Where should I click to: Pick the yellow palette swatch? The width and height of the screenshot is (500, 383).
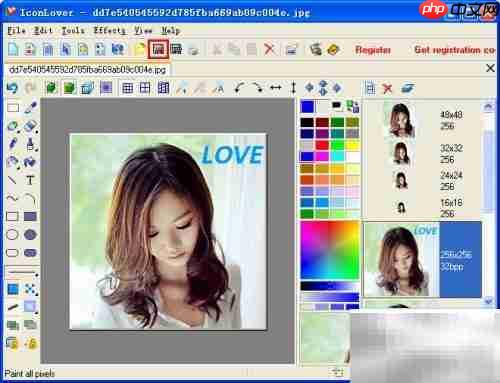(x=353, y=145)
